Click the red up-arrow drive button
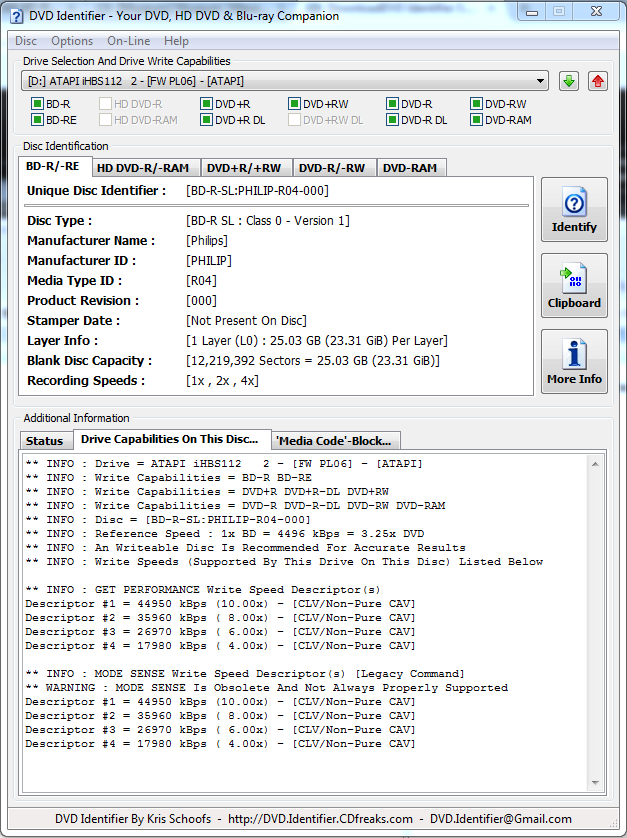627x838 pixels. click(598, 81)
